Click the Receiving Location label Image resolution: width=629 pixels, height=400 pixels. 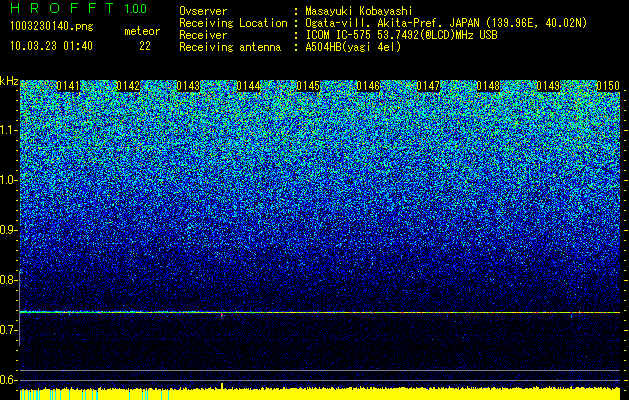pos(233,23)
